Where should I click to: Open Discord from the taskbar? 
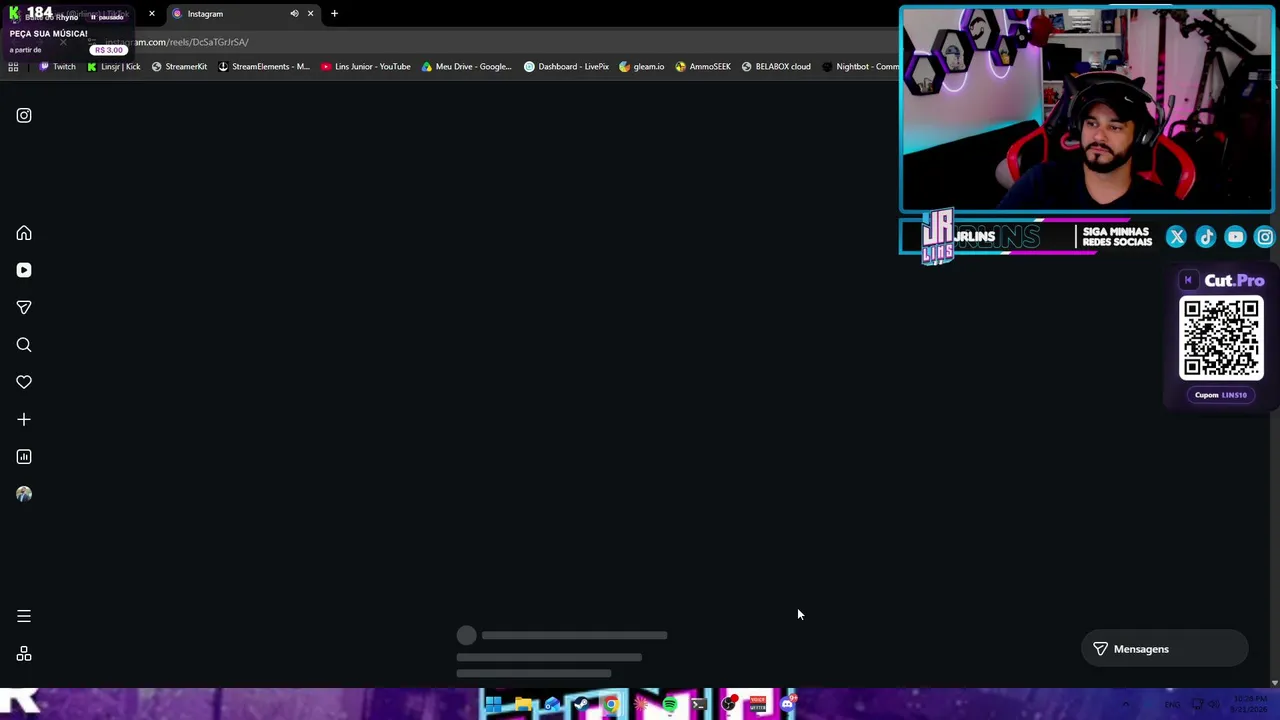point(788,705)
